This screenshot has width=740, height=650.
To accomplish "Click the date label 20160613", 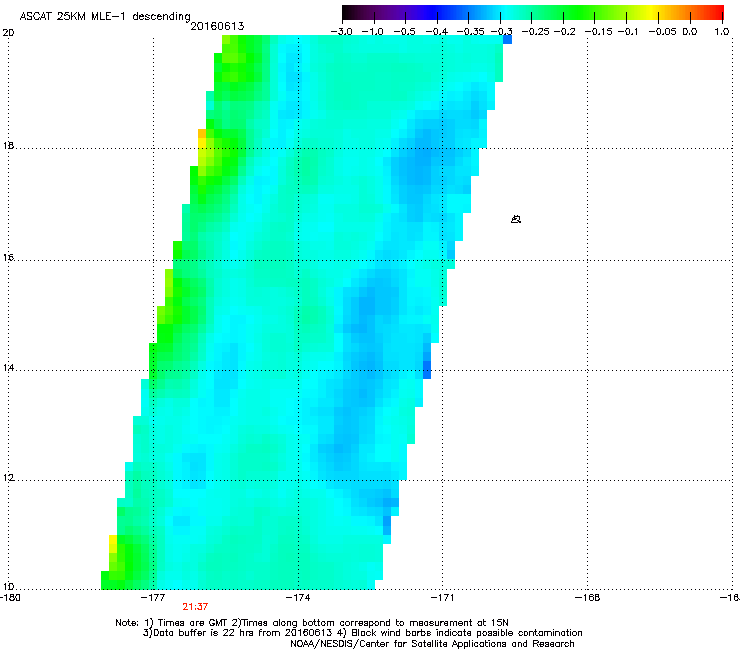I will click(x=217, y=26).
